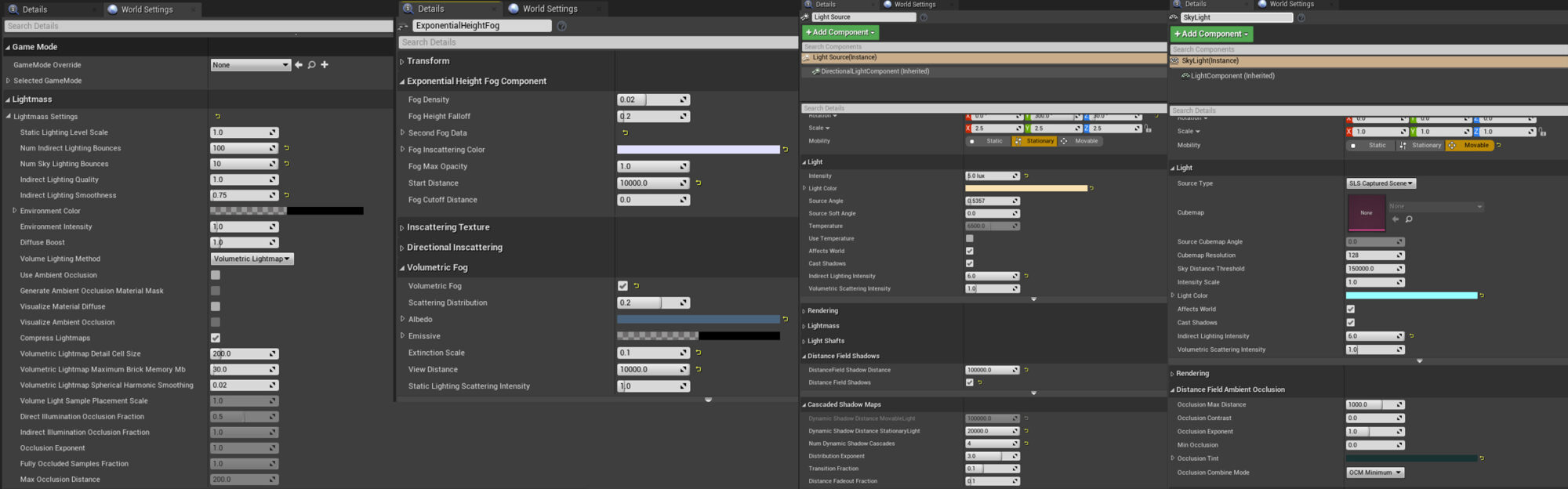
Task: Enable Use Ambient Occlusion checkbox
Action: pyautogui.click(x=216, y=275)
